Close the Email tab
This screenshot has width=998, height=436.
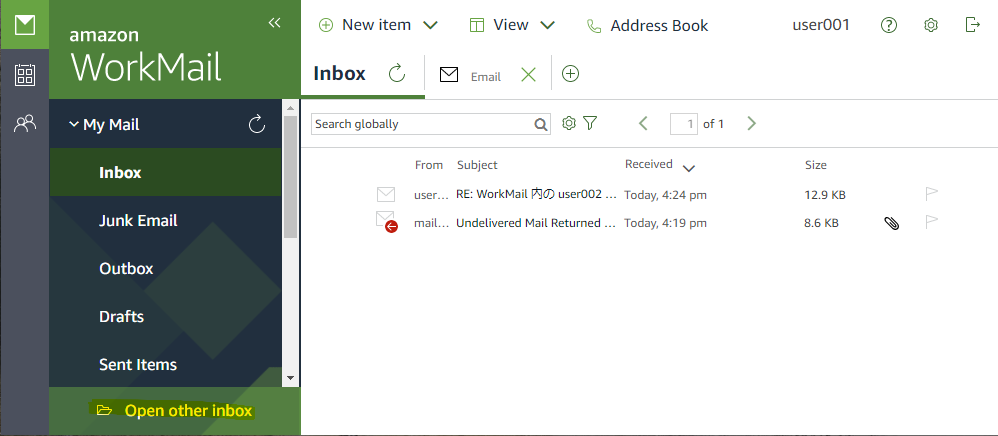coord(528,75)
